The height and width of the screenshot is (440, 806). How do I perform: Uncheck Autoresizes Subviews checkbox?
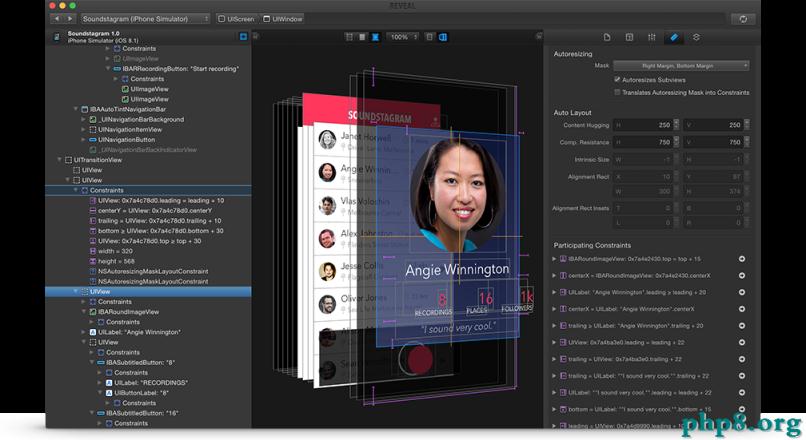point(617,79)
